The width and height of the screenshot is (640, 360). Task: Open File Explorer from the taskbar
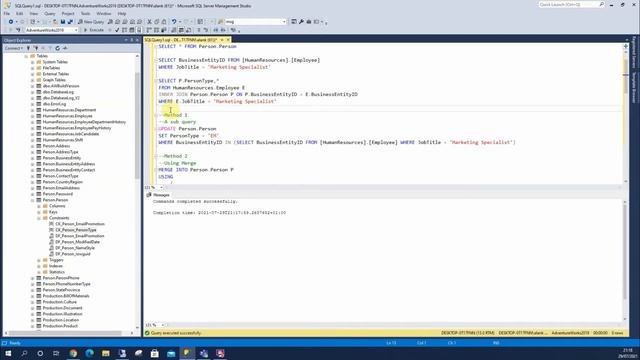coord(106,353)
